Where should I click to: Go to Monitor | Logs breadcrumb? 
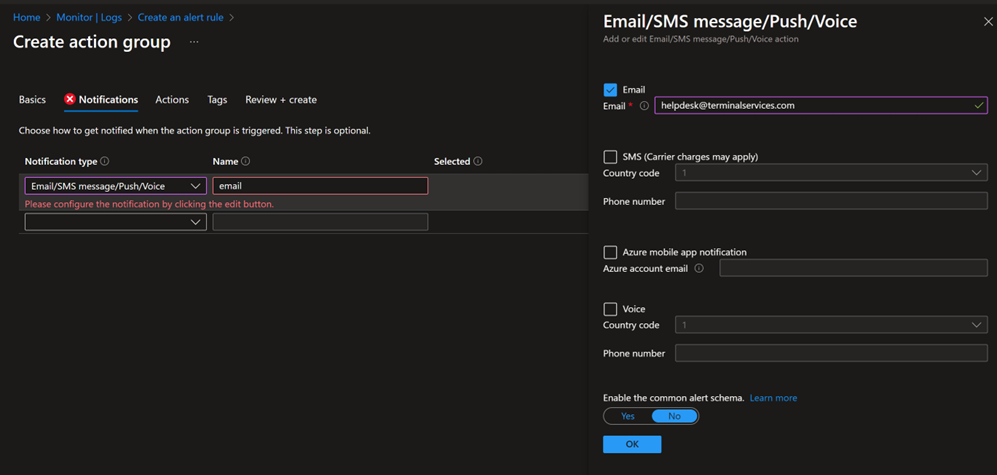(88, 17)
